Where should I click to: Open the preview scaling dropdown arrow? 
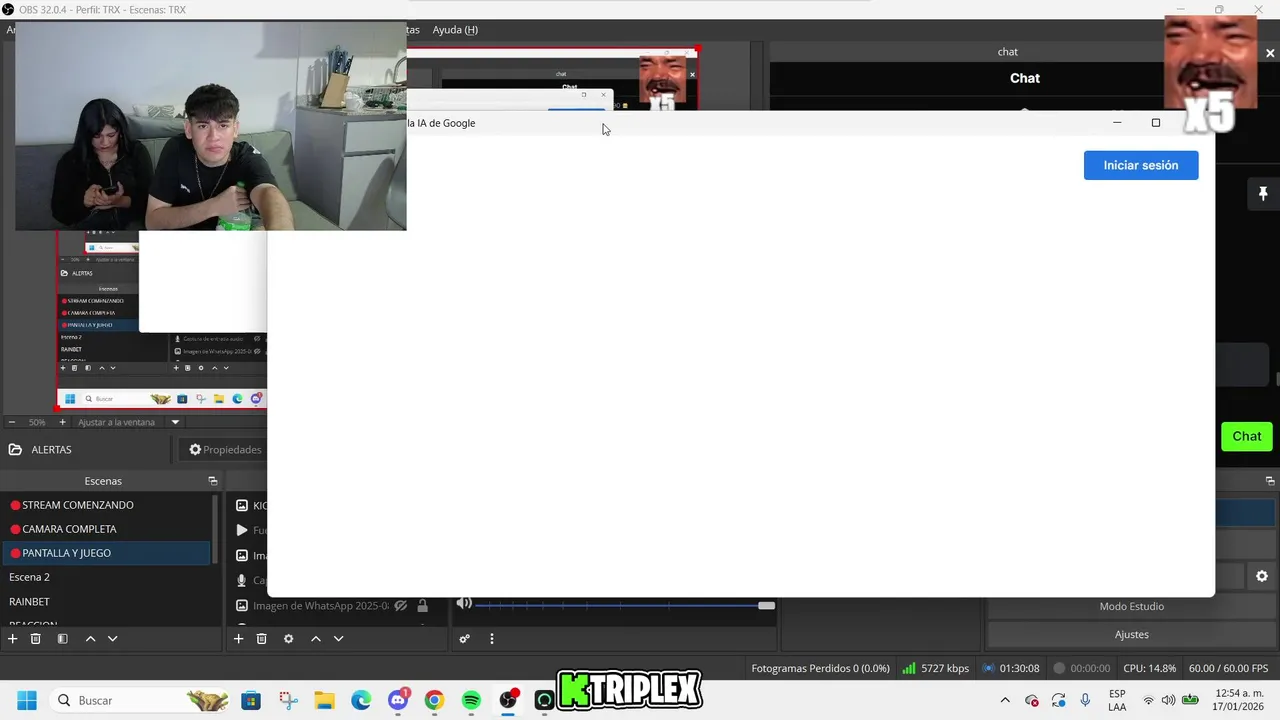point(175,422)
